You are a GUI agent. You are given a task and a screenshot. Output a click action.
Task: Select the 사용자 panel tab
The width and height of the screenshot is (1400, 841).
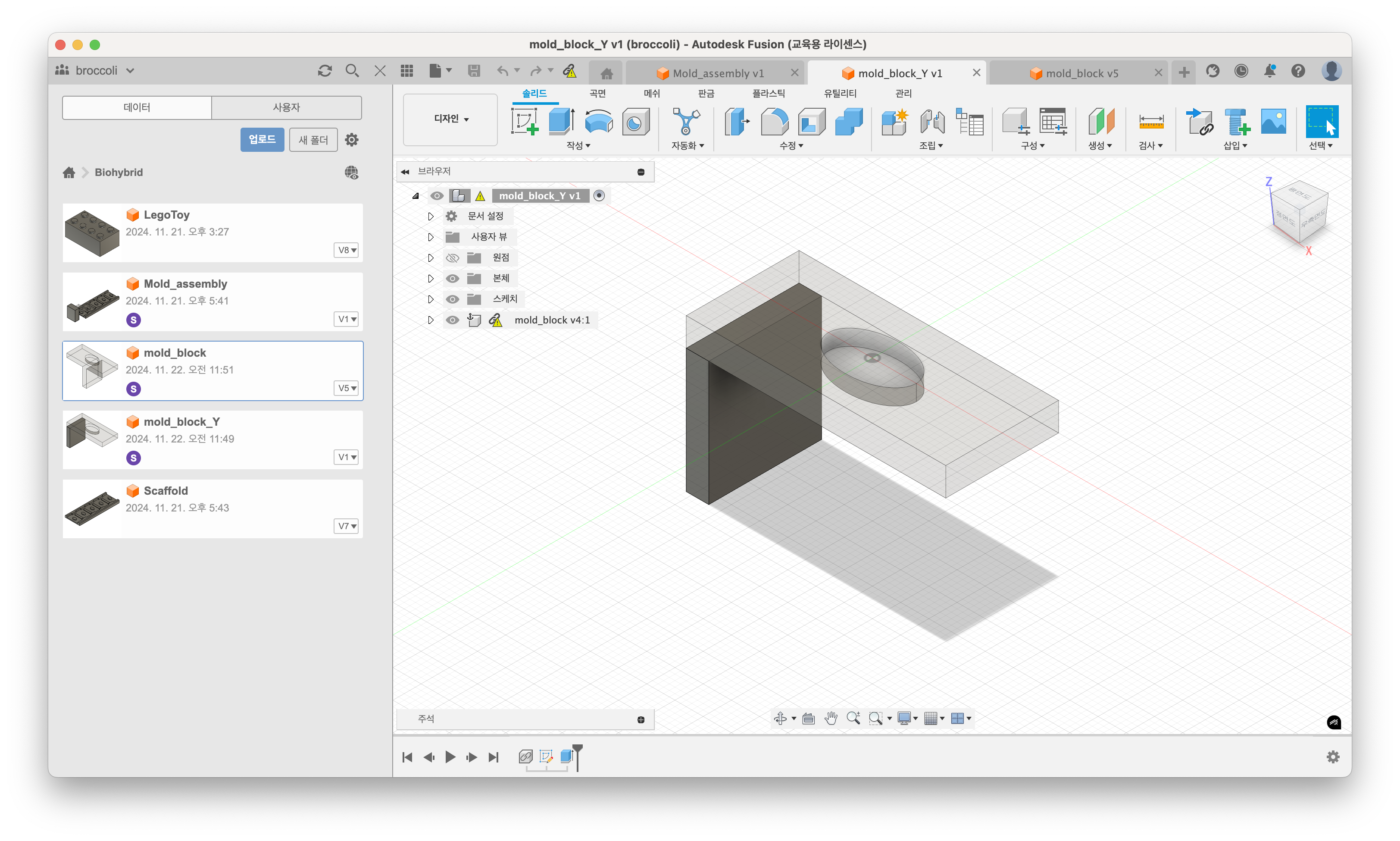tap(287, 108)
